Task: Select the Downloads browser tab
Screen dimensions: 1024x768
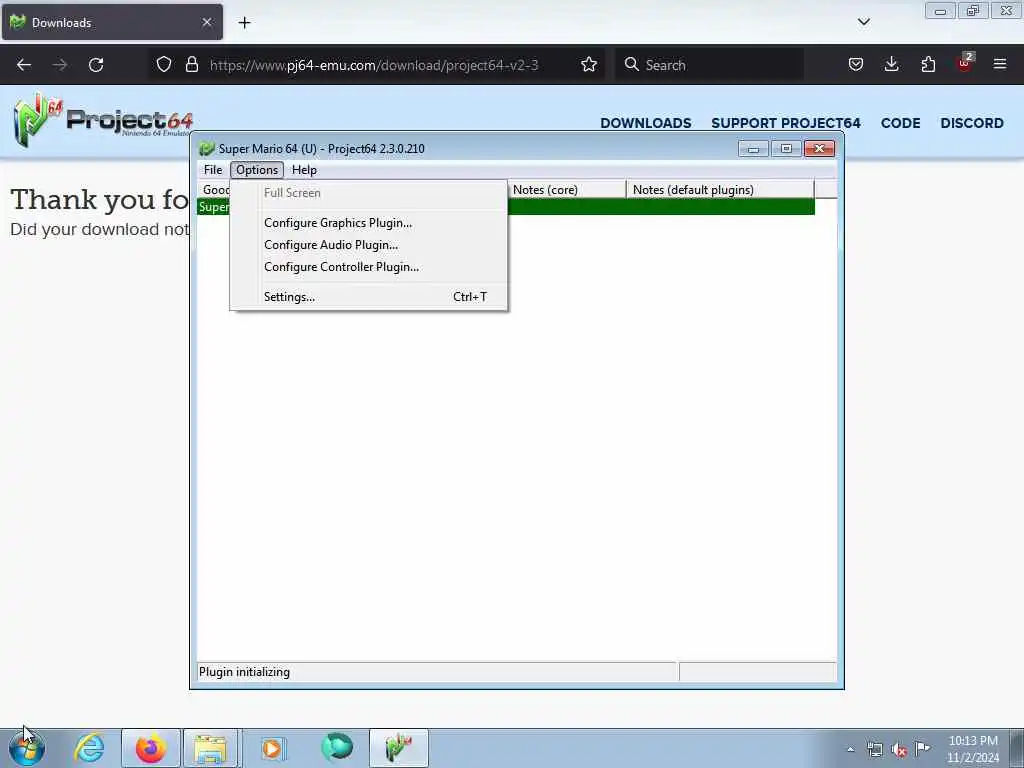Action: point(112,22)
